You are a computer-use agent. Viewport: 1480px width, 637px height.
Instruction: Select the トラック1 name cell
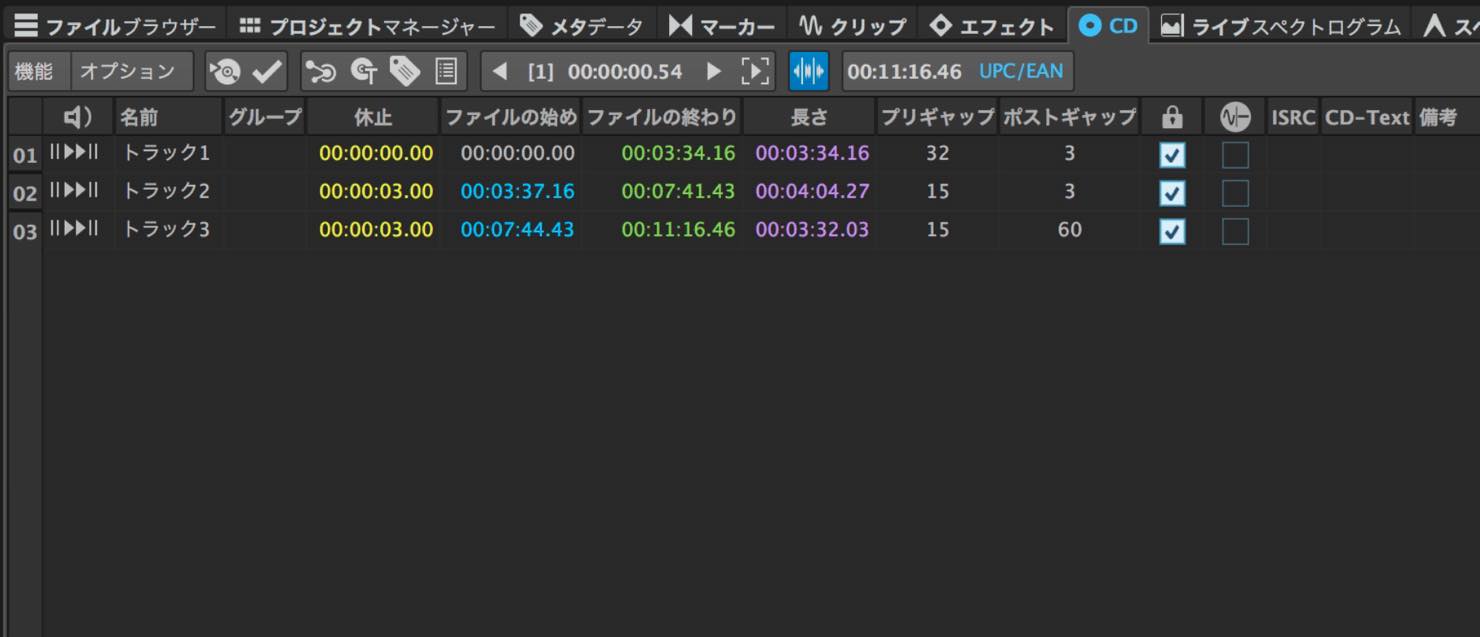(166, 153)
